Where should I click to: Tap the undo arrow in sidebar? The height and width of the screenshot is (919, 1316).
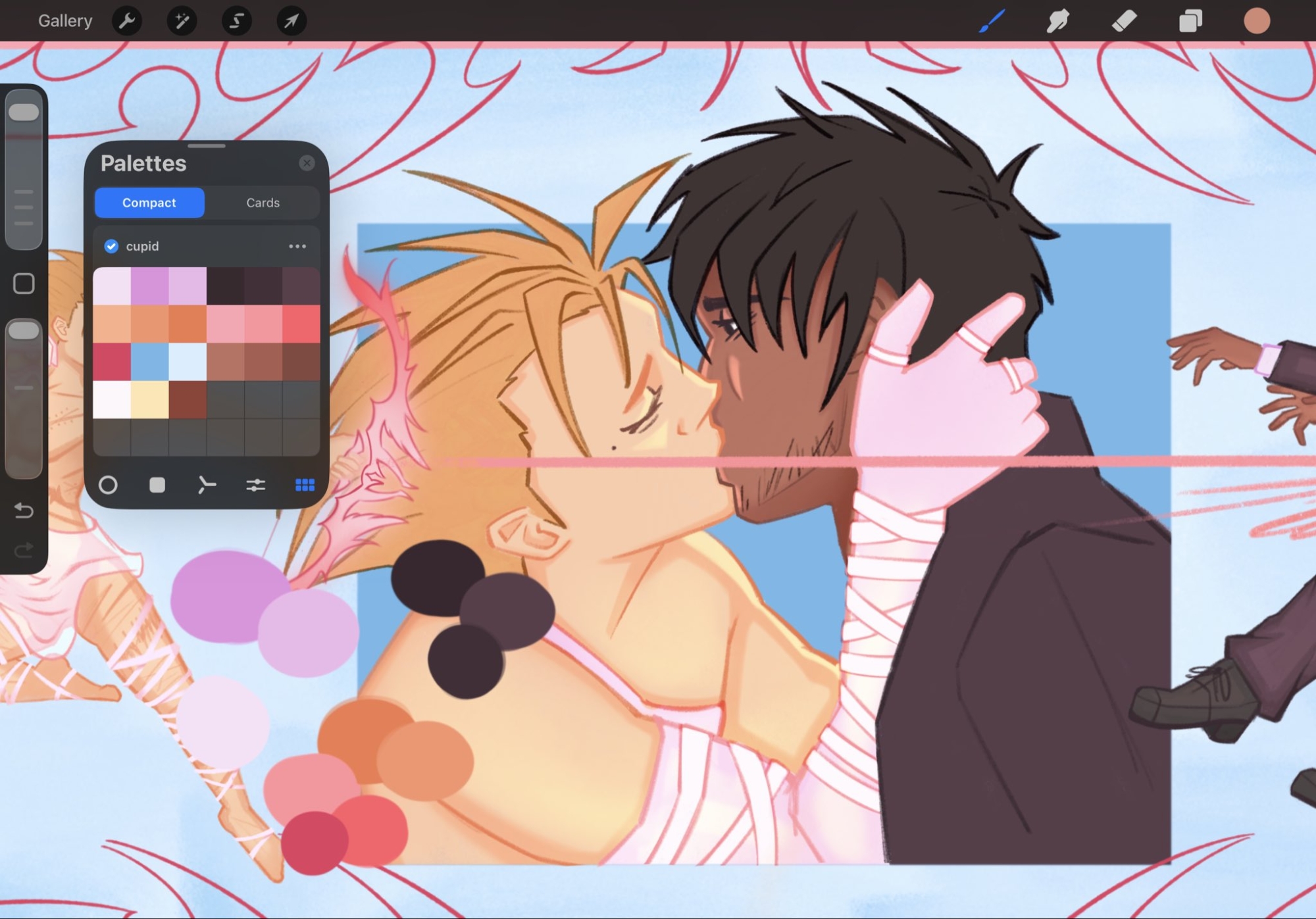pyautogui.click(x=24, y=510)
